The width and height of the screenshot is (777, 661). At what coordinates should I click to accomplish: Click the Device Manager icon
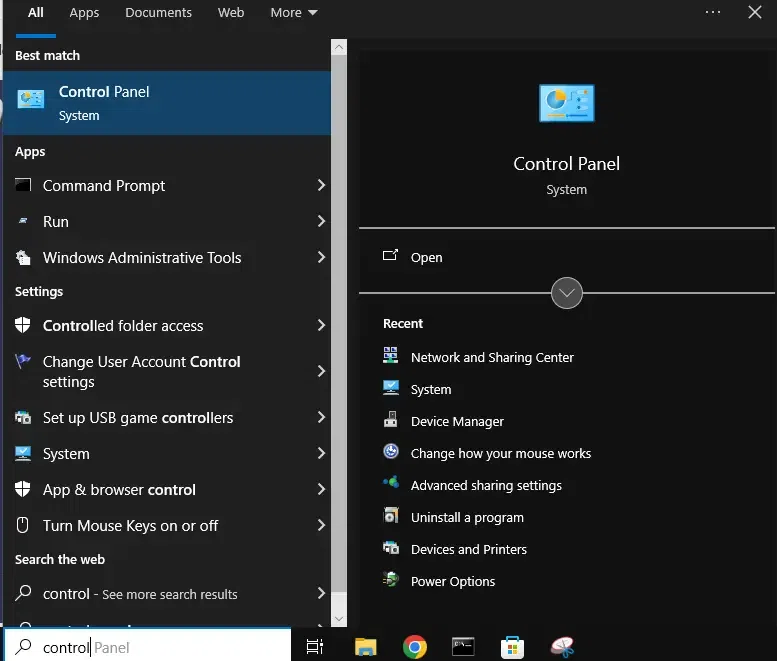pos(390,419)
